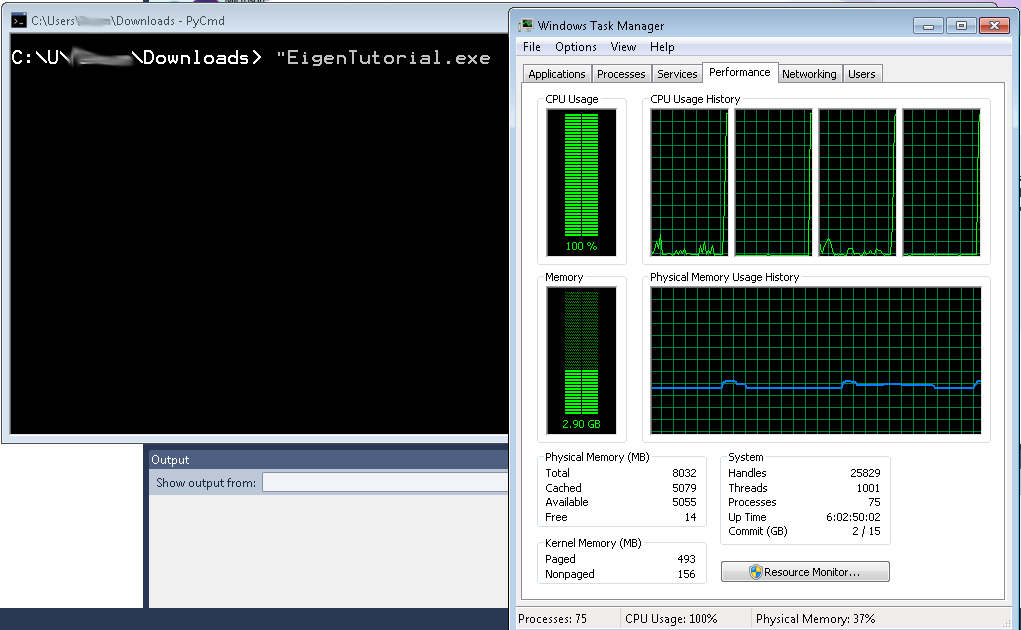Switch to the Applications tab

(x=556, y=74)
